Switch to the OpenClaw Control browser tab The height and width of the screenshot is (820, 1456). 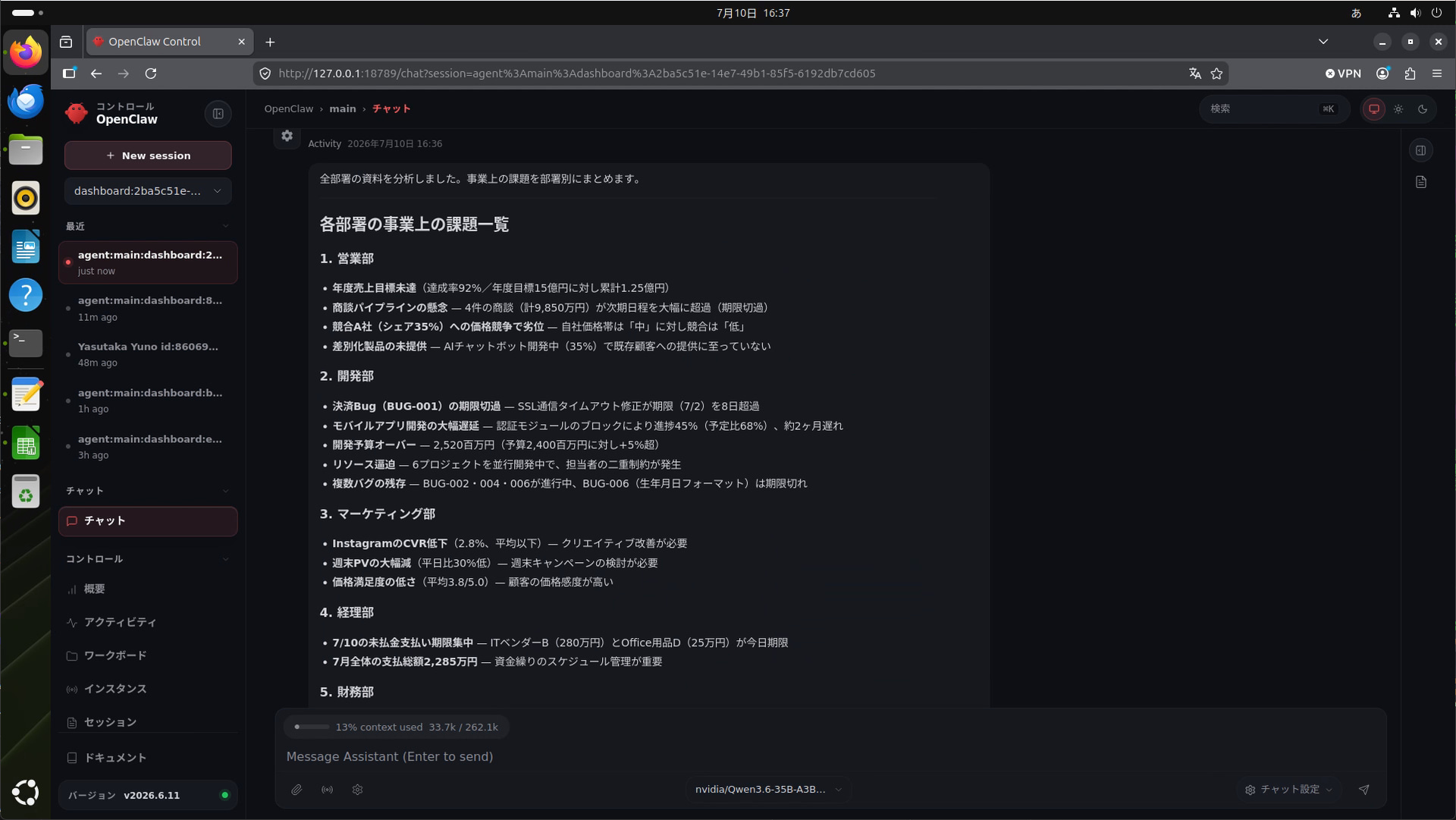tap(168, 42)
